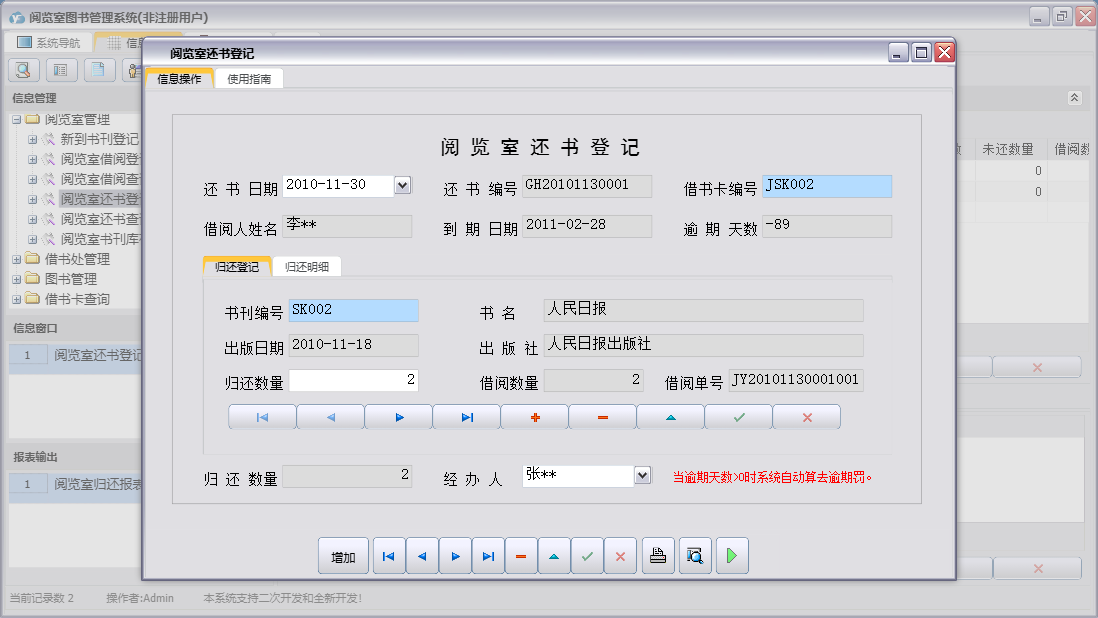Click the 逾期天数 field -89
Screen dimensions: 1098x618
click(x=827, y=226)
